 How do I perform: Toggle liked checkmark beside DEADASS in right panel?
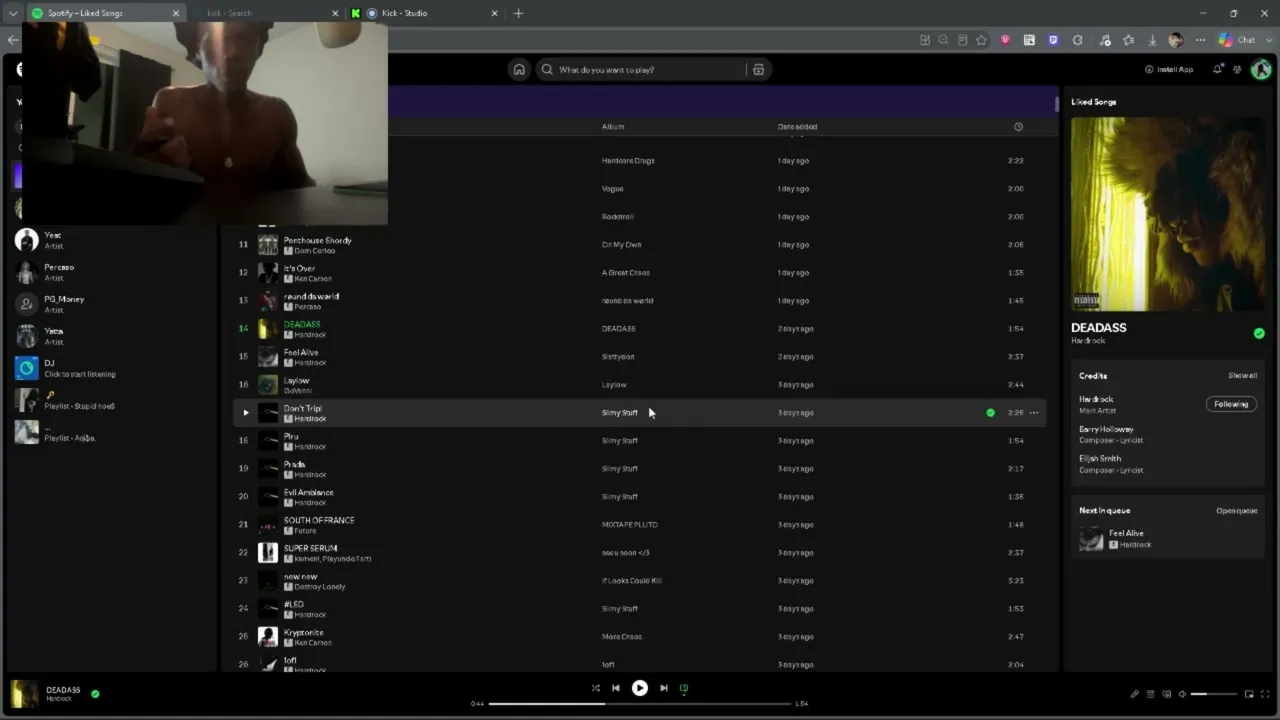tap(1259, 333)
